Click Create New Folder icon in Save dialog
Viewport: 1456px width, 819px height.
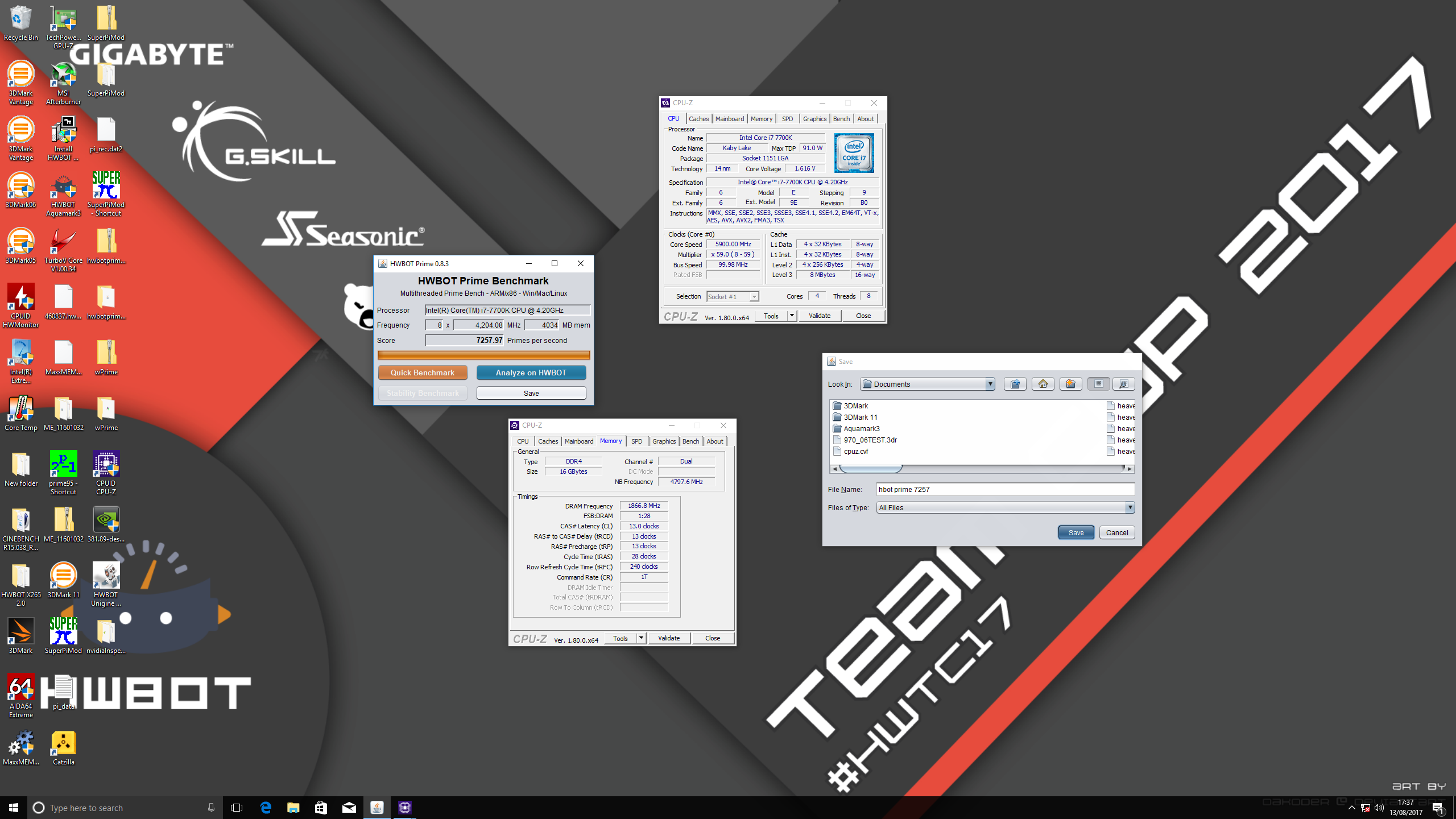click(1070, 384)
